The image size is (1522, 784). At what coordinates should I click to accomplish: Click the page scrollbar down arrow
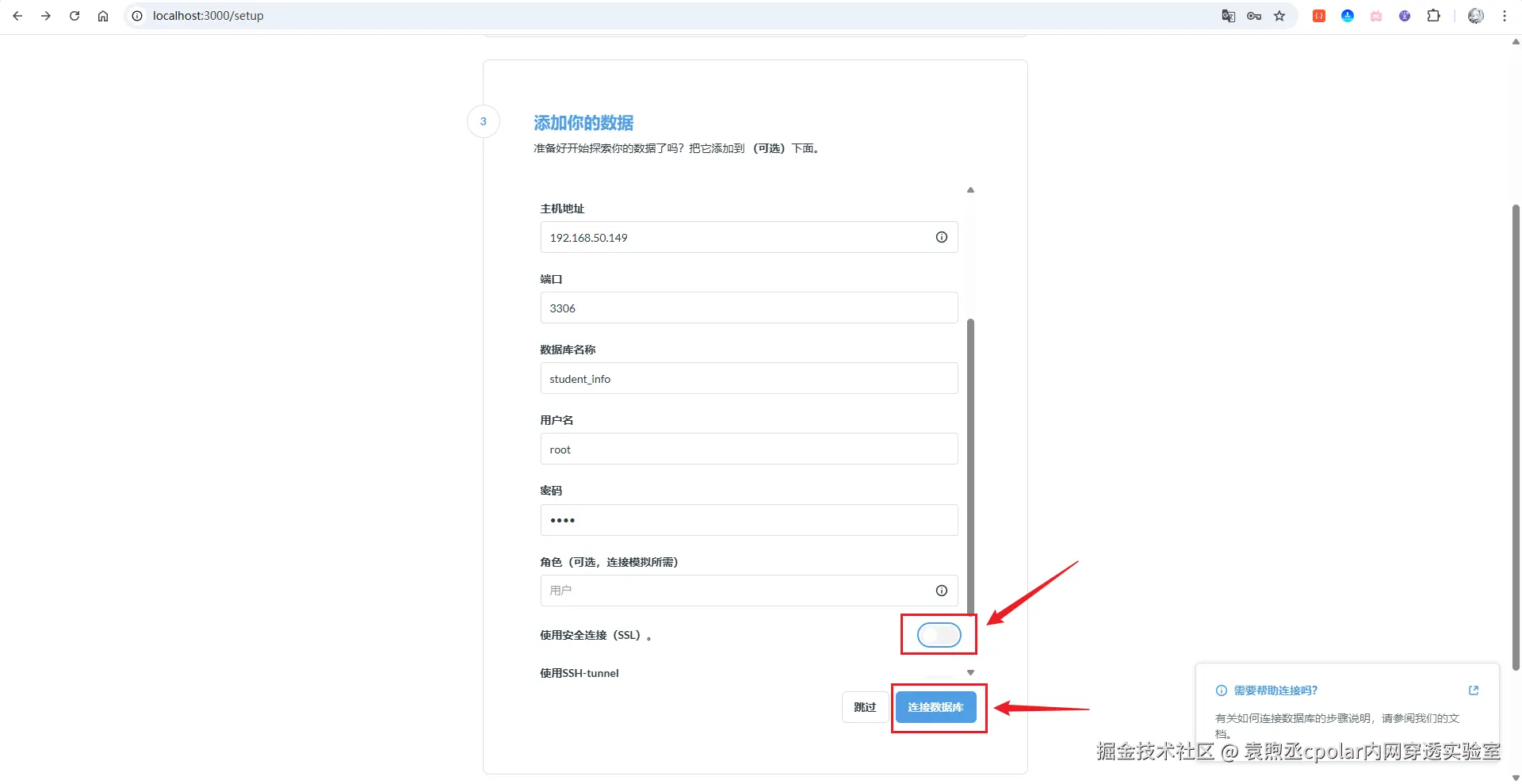click(x=1516, y=778)
